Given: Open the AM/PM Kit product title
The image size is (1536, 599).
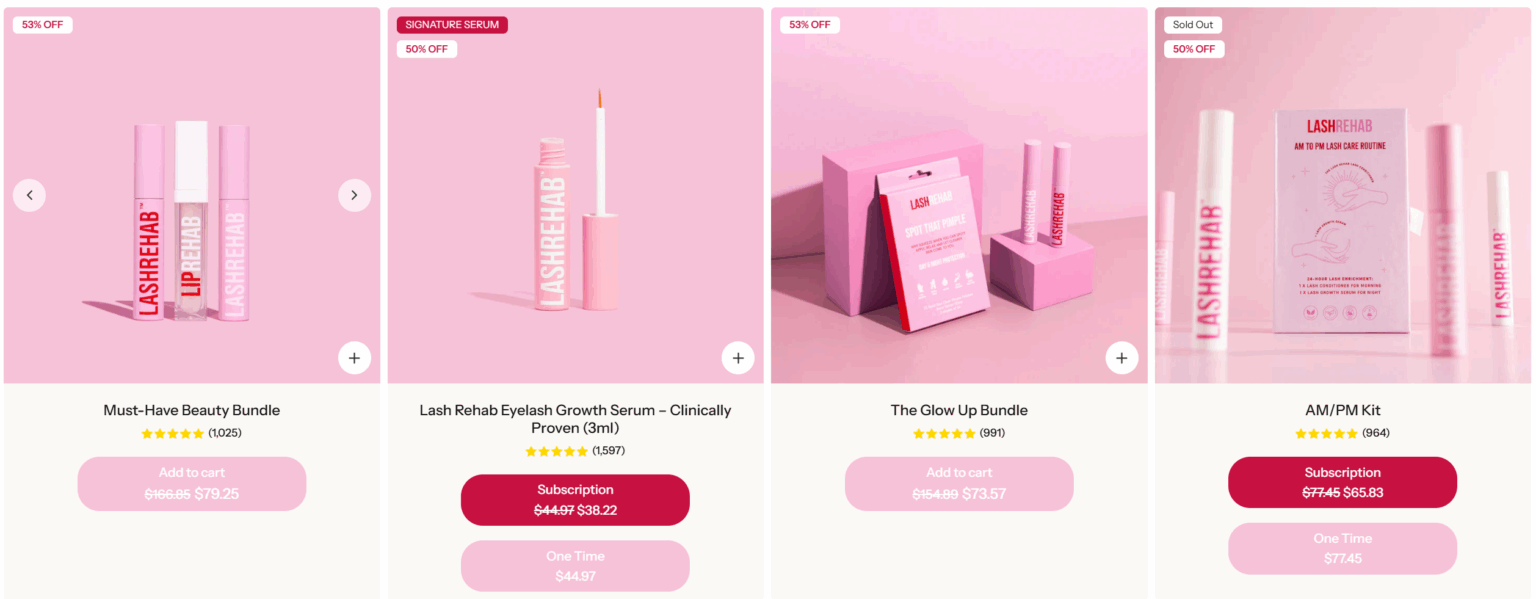Looking at the screenshot, I should [x=1342, y=410].
